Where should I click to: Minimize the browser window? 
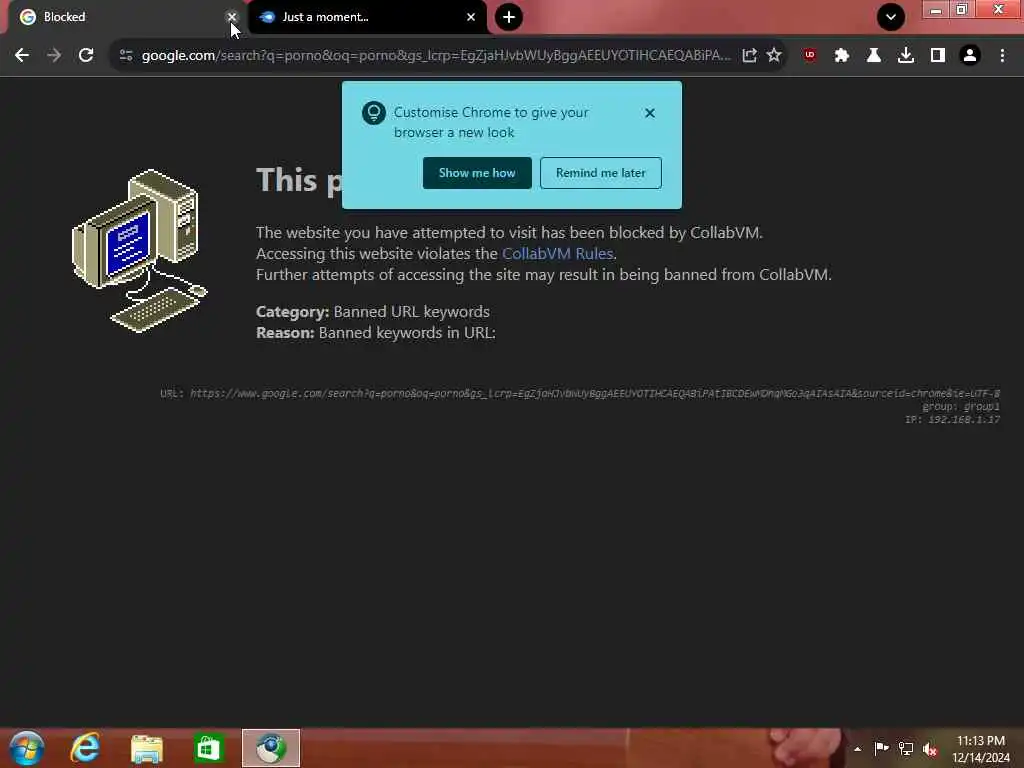pos(935,10)
